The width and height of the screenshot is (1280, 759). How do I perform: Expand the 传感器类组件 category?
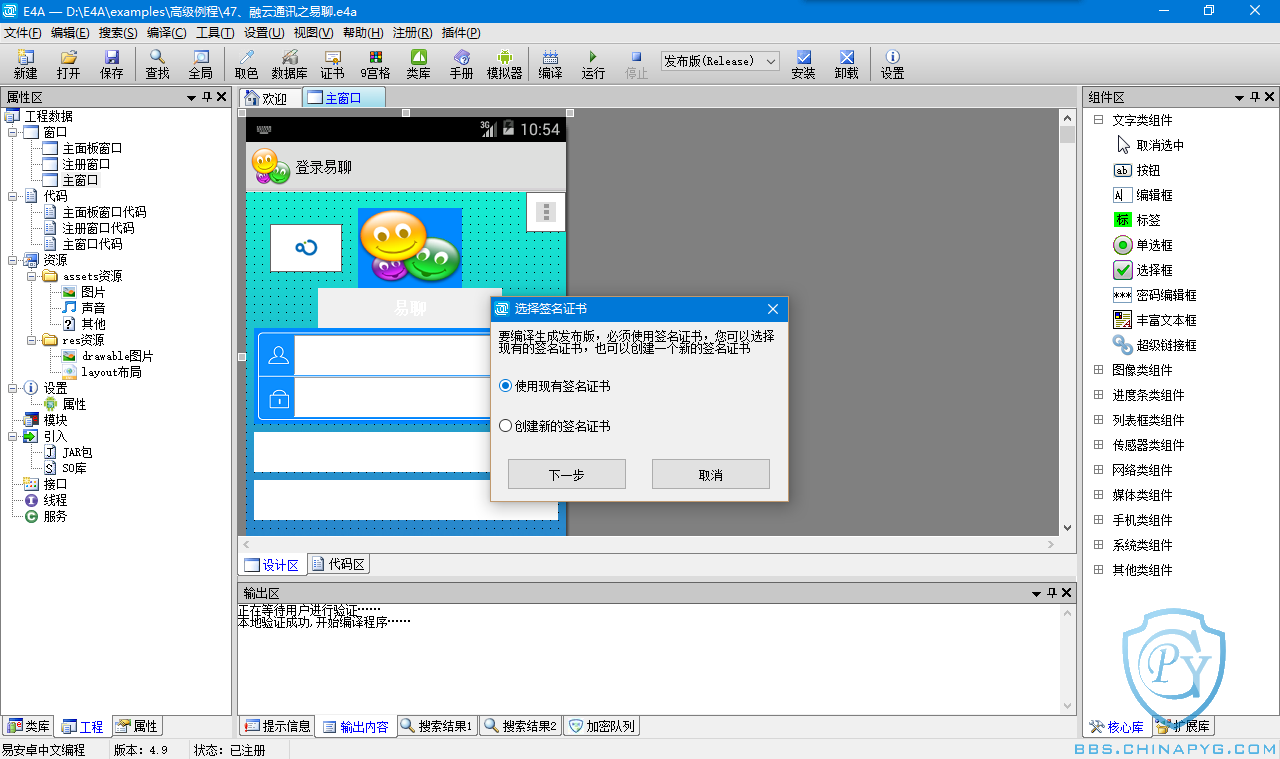coord(1098,445)
